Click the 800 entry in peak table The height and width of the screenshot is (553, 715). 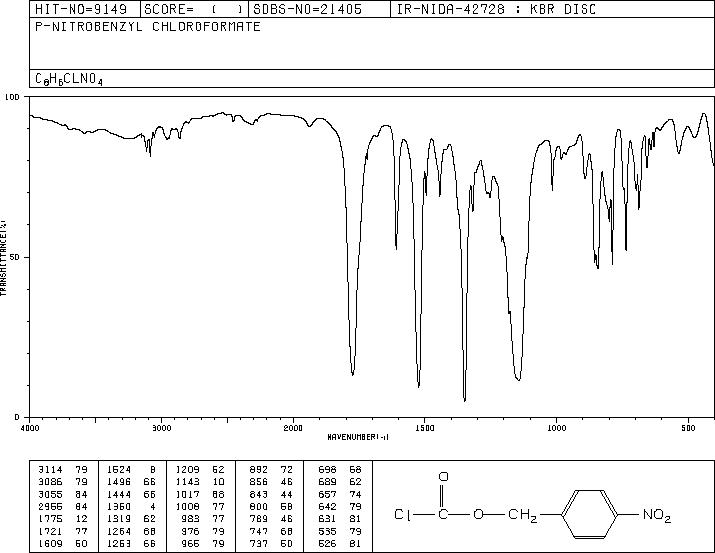click(x=259, y=506)
